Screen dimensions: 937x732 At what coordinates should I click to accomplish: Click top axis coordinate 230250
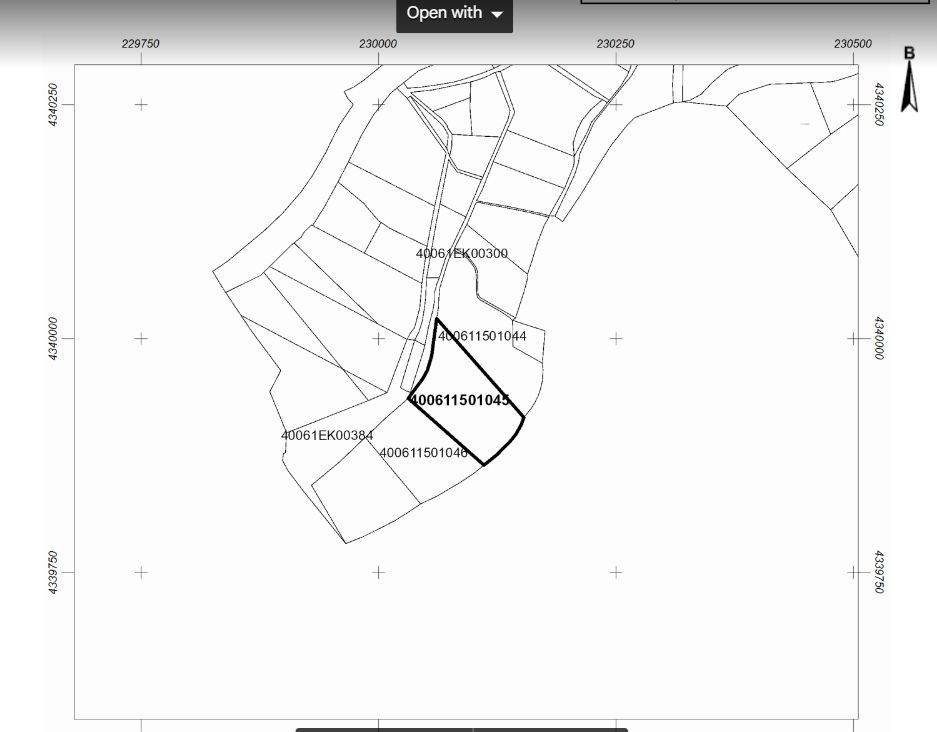pos(615,44)
